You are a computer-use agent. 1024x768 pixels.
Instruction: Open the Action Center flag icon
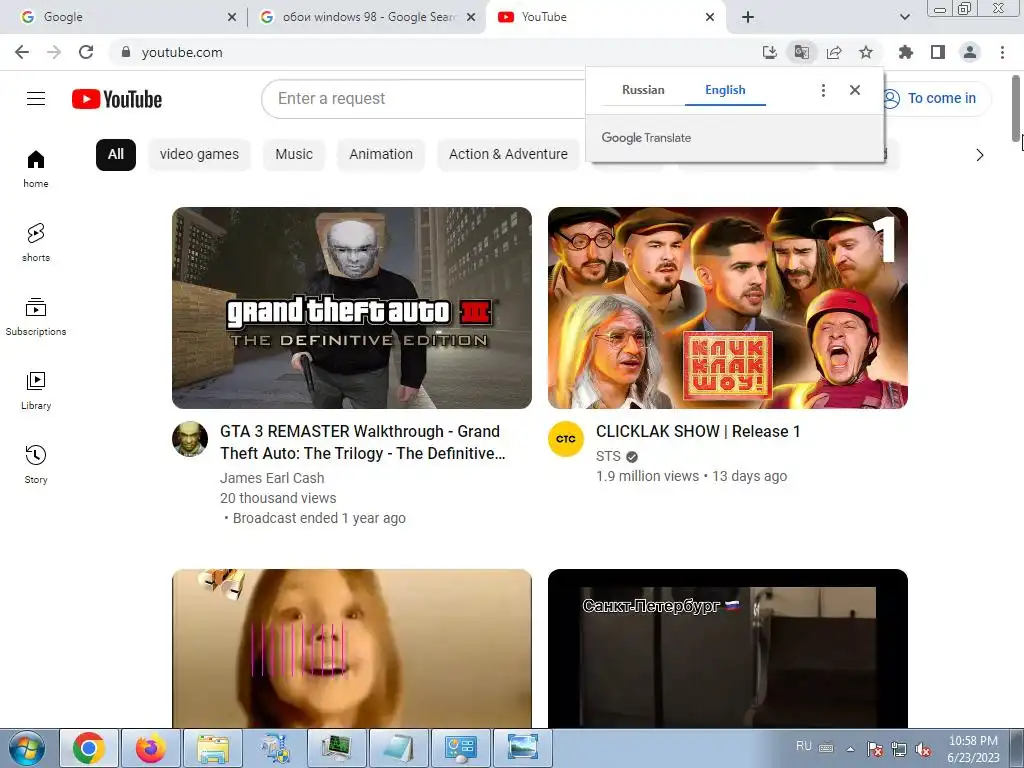tap(875, 749)
